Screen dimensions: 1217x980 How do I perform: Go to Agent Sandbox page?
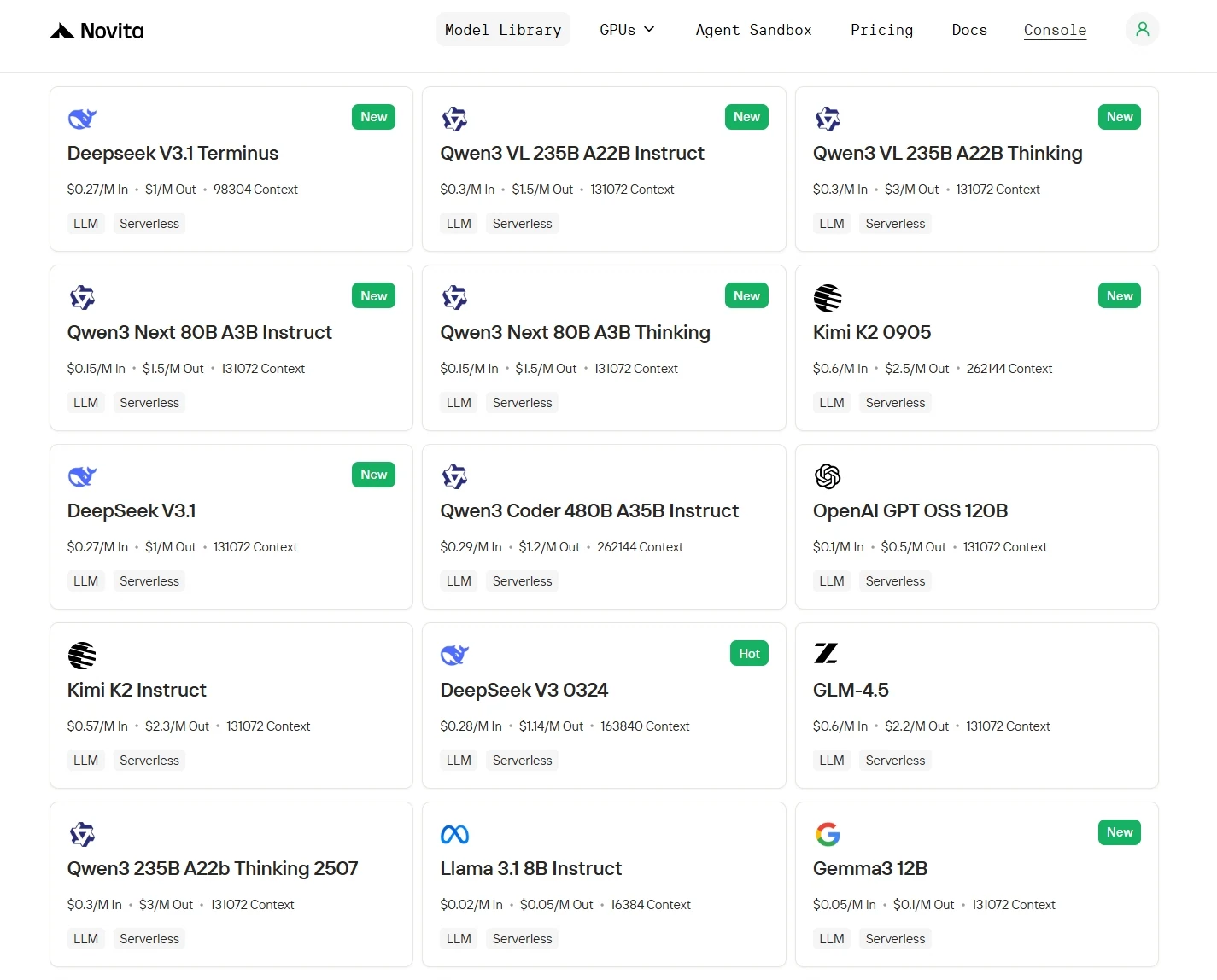click(x=753, y=30)
